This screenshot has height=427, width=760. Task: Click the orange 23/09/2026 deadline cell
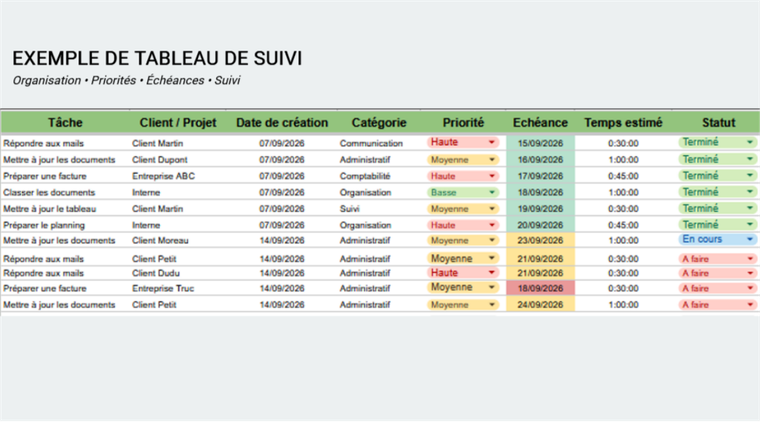(540, 240)
